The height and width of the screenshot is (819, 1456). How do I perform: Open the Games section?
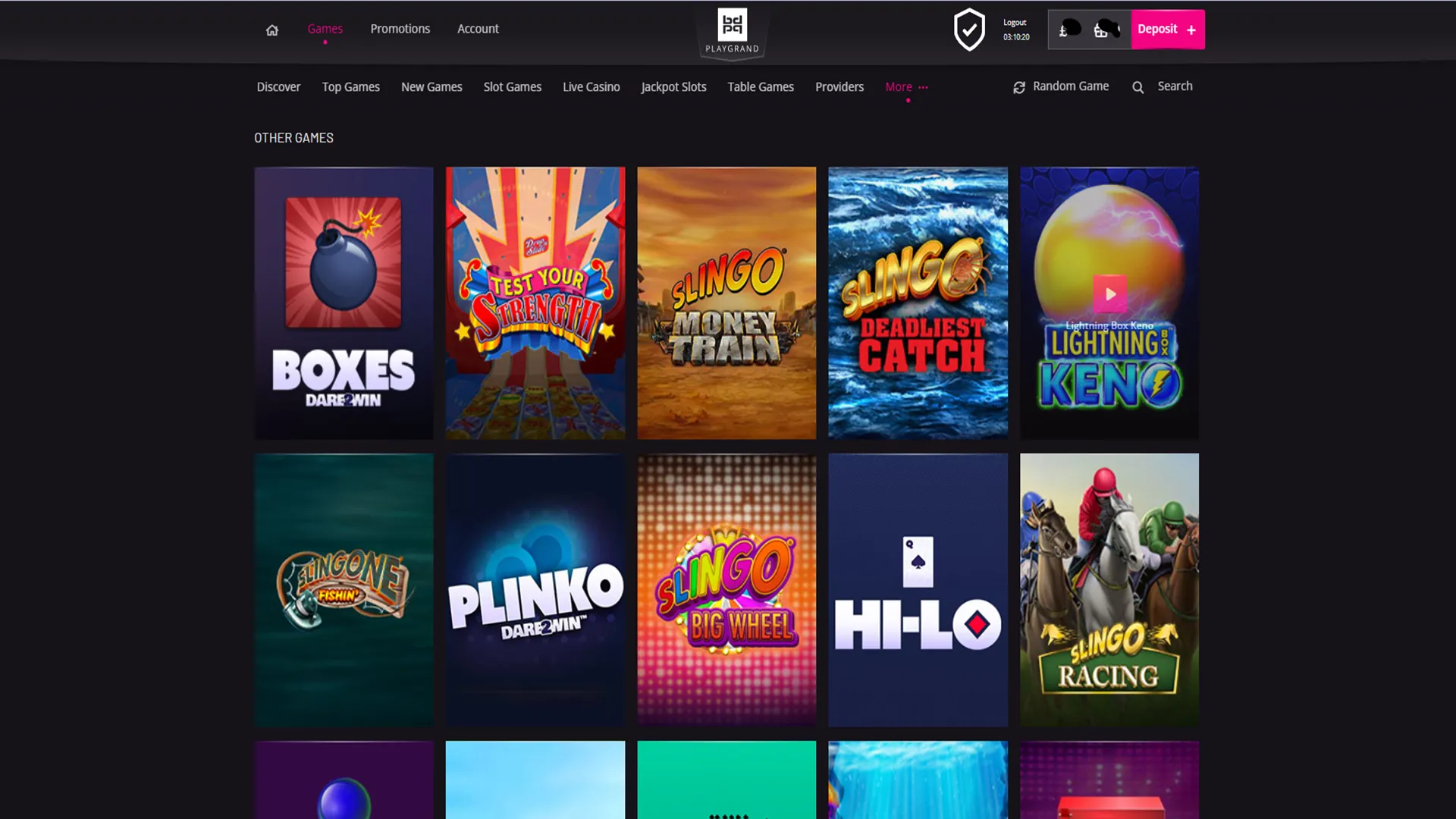click(325, 29)
